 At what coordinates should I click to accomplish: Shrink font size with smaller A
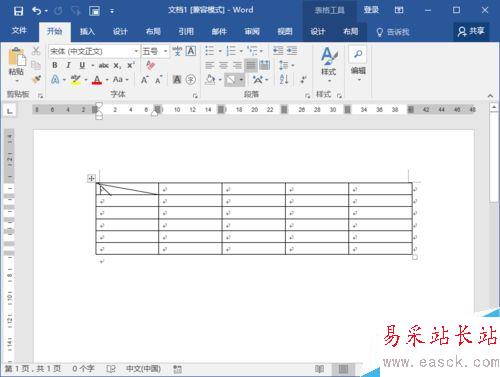click(x=158, y=80)
